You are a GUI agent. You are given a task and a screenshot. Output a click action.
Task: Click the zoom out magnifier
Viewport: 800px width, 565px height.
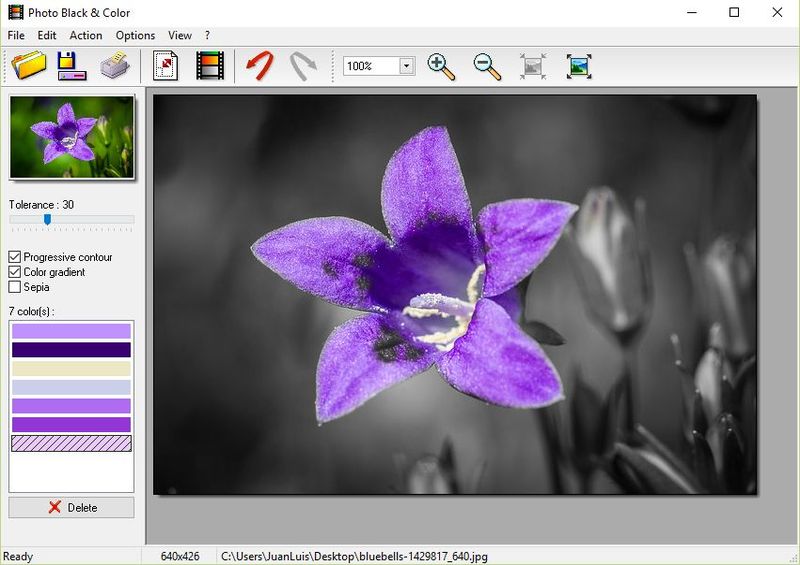pyautogui.click(x=487, y=66)
